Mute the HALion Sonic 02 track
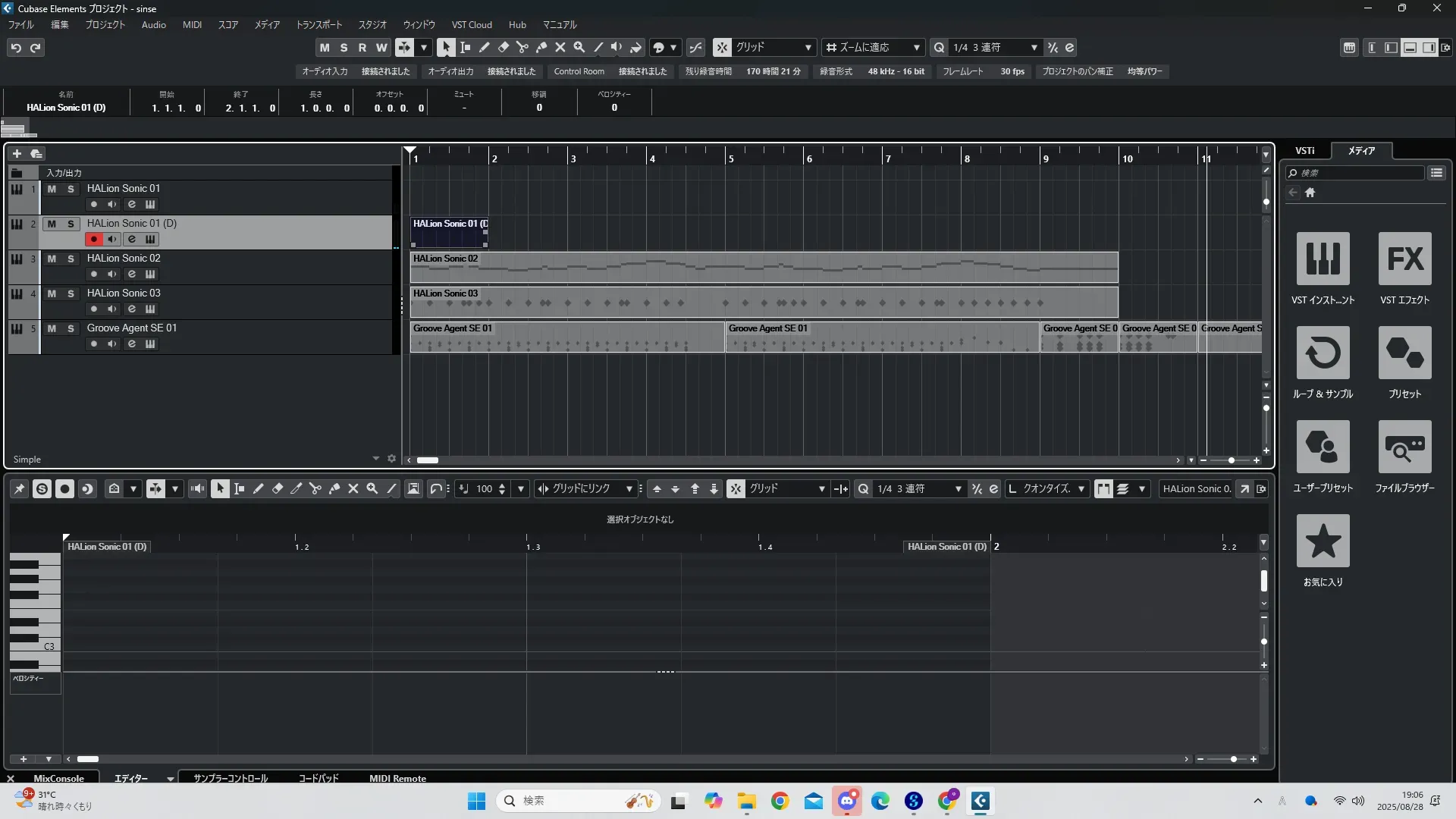1456x819 pixels. click(52, 259)
